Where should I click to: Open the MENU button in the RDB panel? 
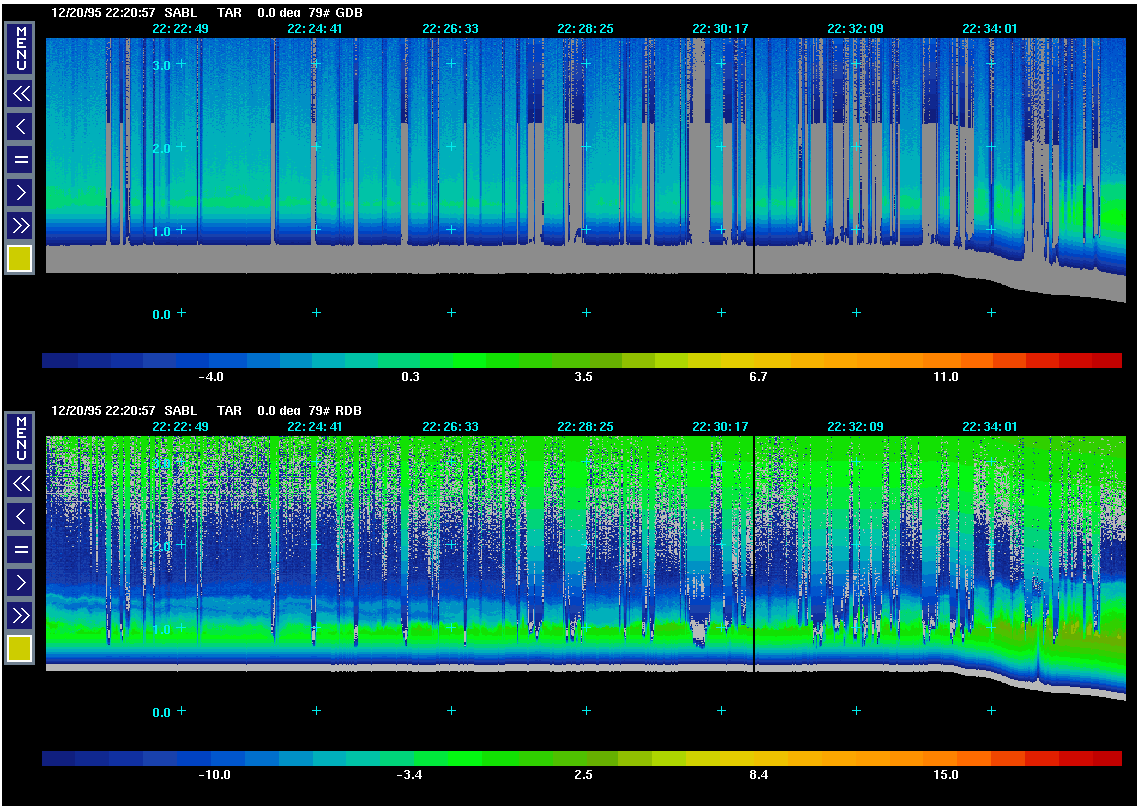(x=20, y=438)
